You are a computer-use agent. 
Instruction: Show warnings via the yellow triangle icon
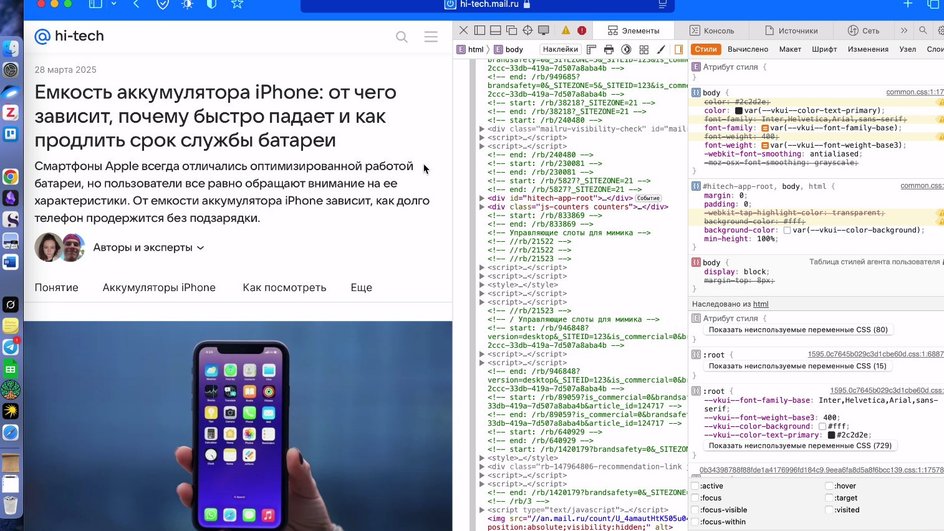(x=566, y=30)
